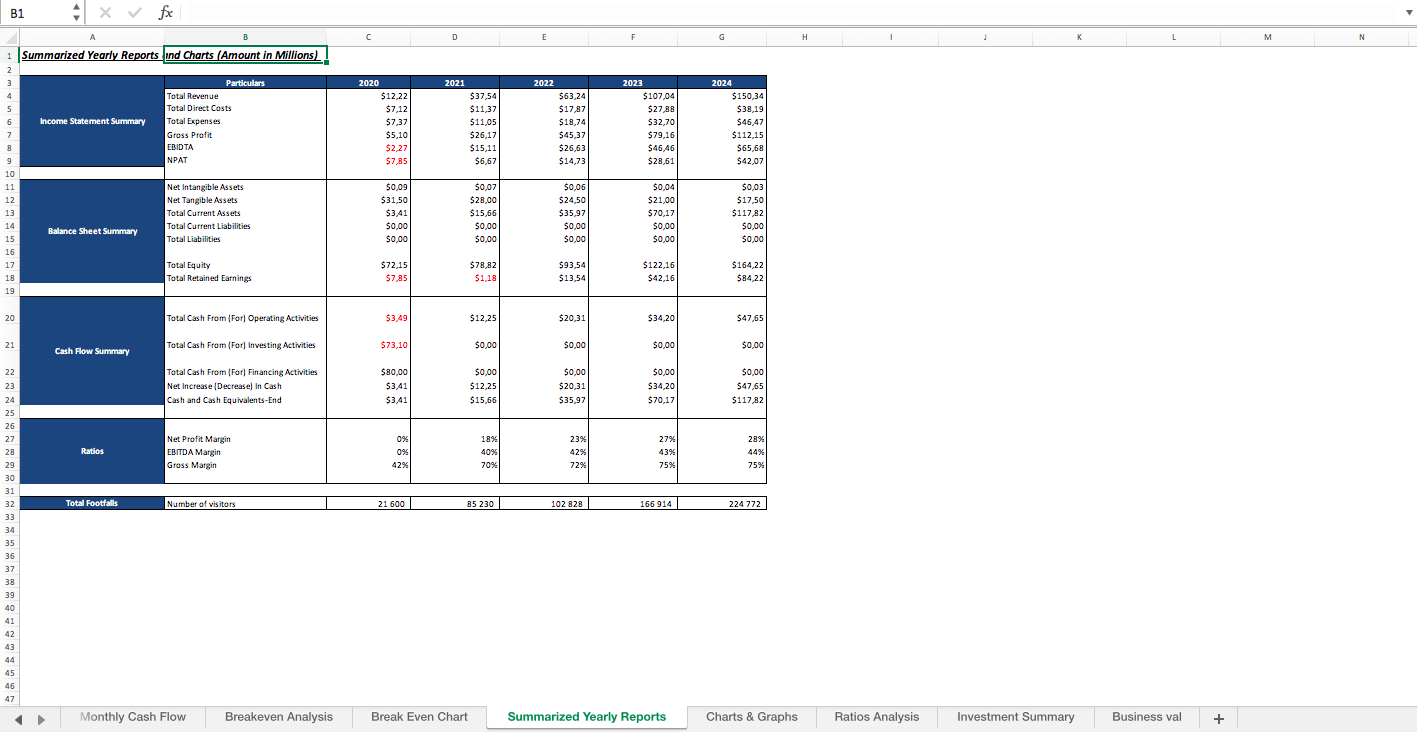Click the 'EBITDA Margin' label
1417x732 pixels.
tap(194, 452)
